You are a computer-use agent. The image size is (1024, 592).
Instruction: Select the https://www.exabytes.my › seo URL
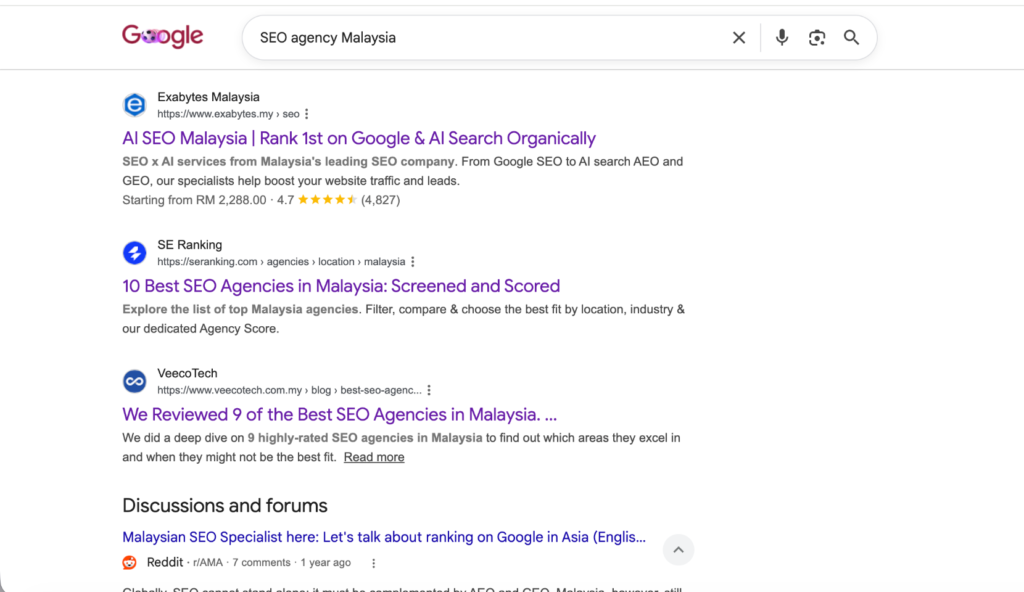pyautogui.click(x=228, y=114)
